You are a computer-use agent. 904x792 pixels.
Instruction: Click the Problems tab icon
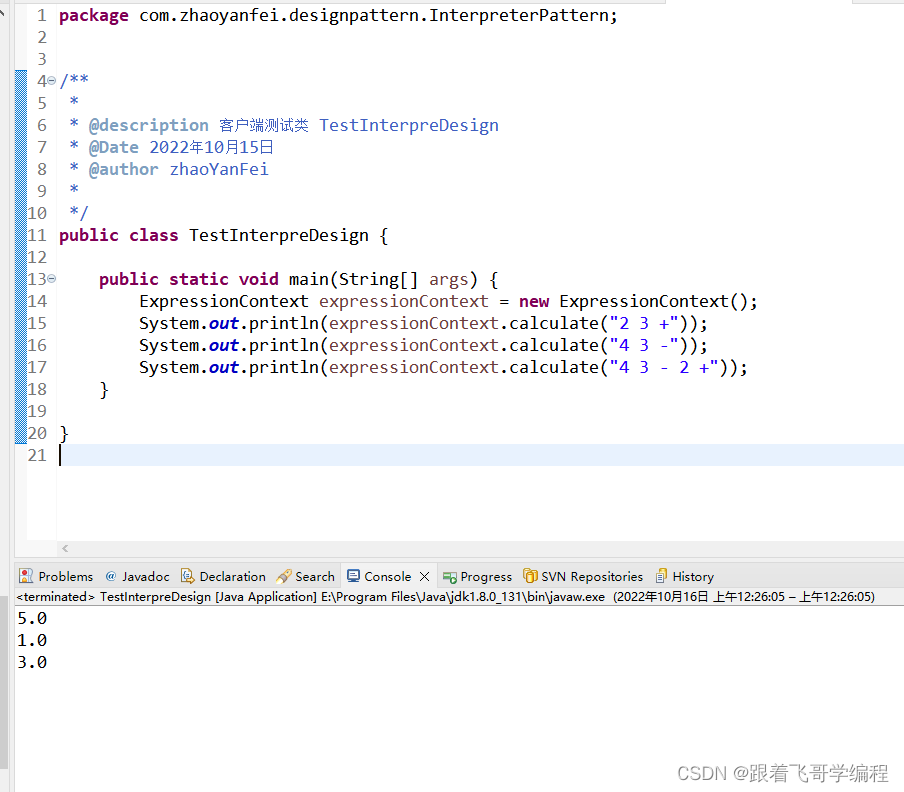(26, 576)
